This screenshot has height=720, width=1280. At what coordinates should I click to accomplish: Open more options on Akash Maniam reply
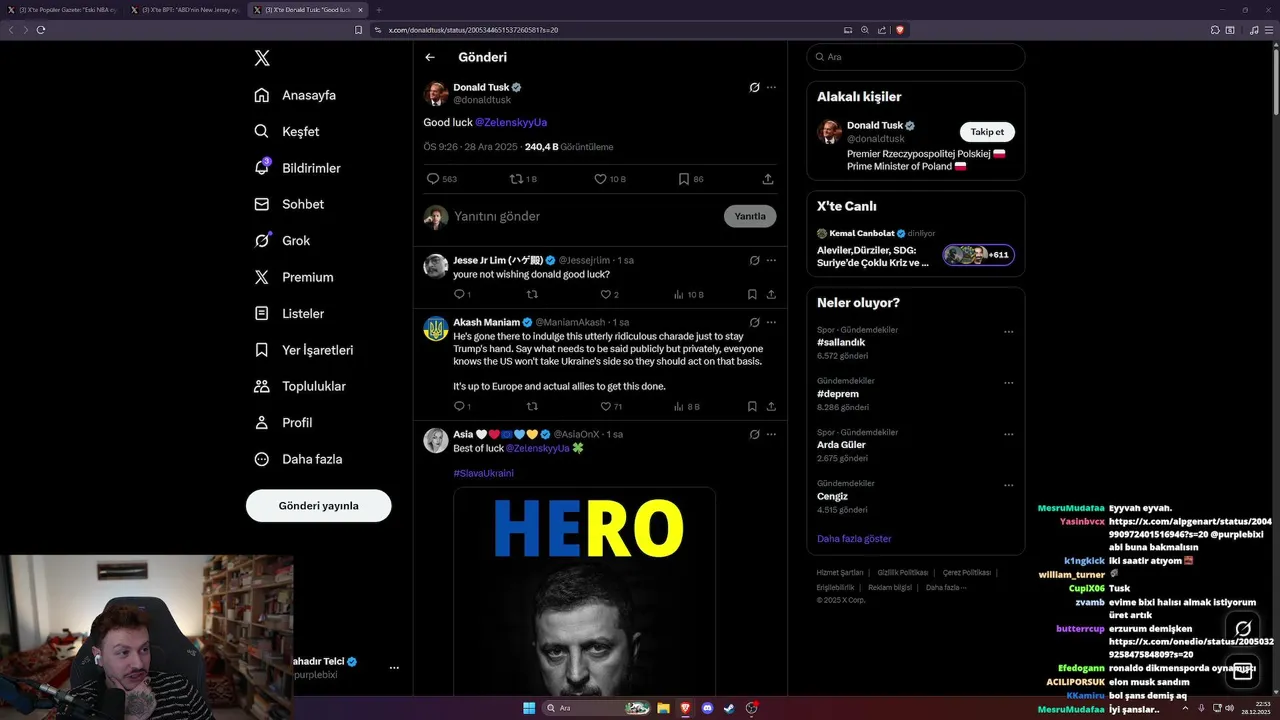pyautogui.click(x=771, y=322)
